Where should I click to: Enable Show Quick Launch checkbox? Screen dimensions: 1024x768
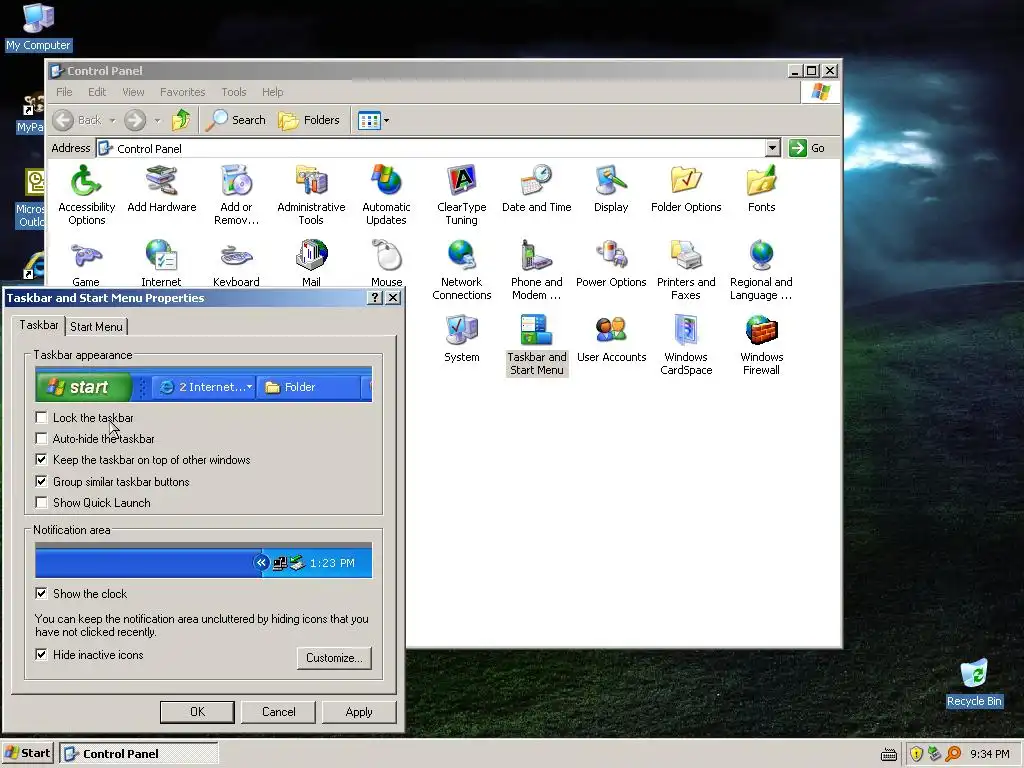click(x=42, y=502)
